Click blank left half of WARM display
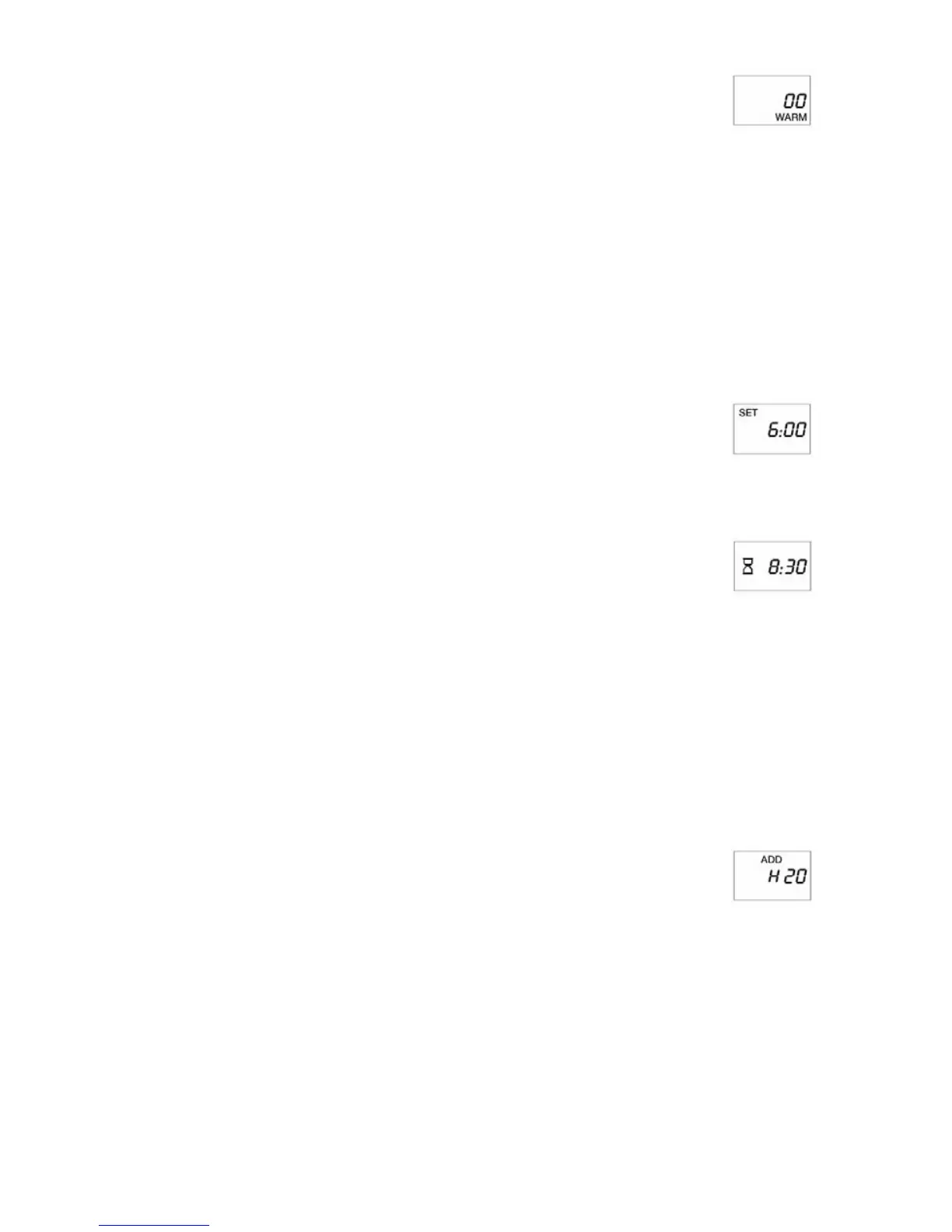Viewport: 952px width, 1232px height. (x=754, y=100)
